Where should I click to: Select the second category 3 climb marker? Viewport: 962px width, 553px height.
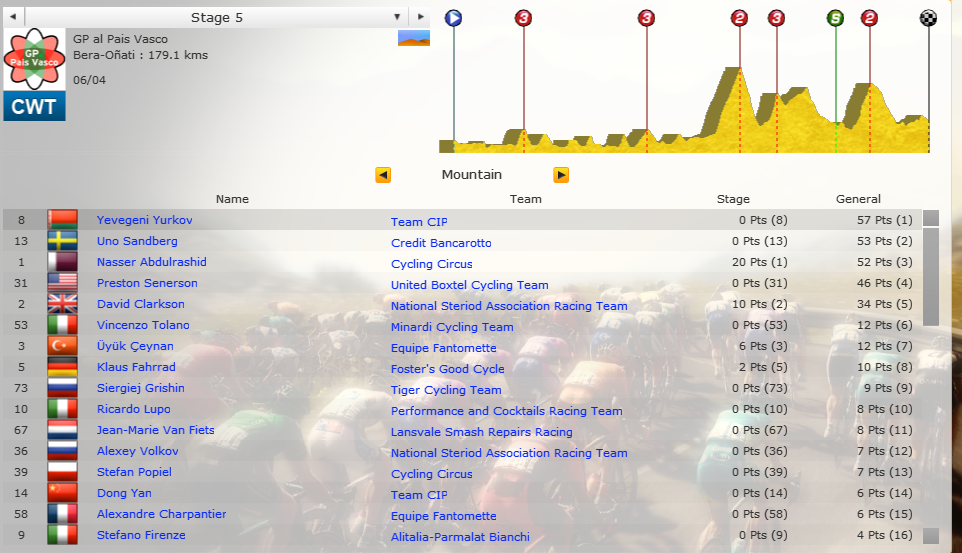point(646,18)
